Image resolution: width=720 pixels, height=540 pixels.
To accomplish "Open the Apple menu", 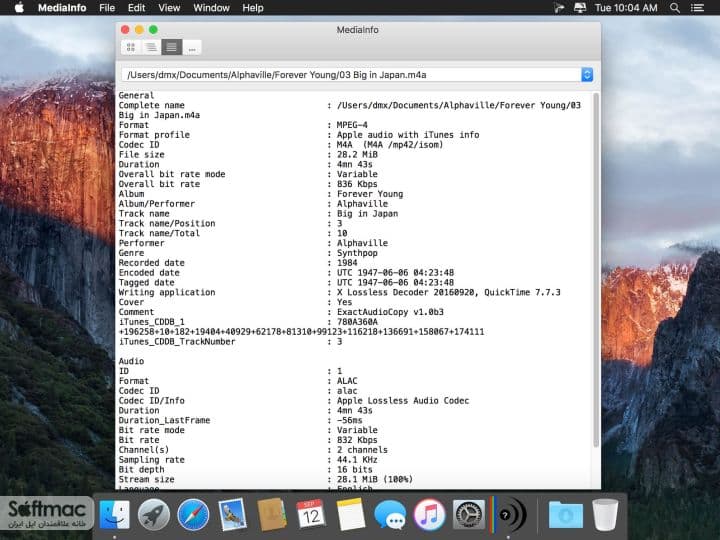I will click(19, 8).
